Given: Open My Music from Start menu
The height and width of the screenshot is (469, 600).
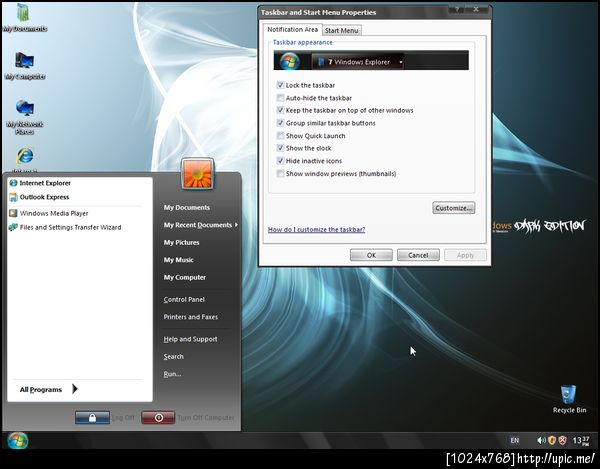Looking at the screenshot, I should click(178, 260).
